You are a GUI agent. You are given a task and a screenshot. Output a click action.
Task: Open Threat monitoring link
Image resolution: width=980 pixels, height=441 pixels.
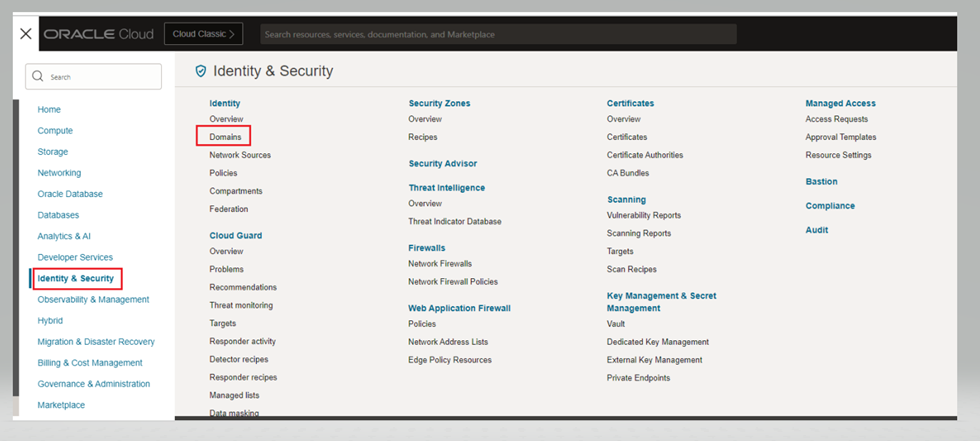click(241, 305)
